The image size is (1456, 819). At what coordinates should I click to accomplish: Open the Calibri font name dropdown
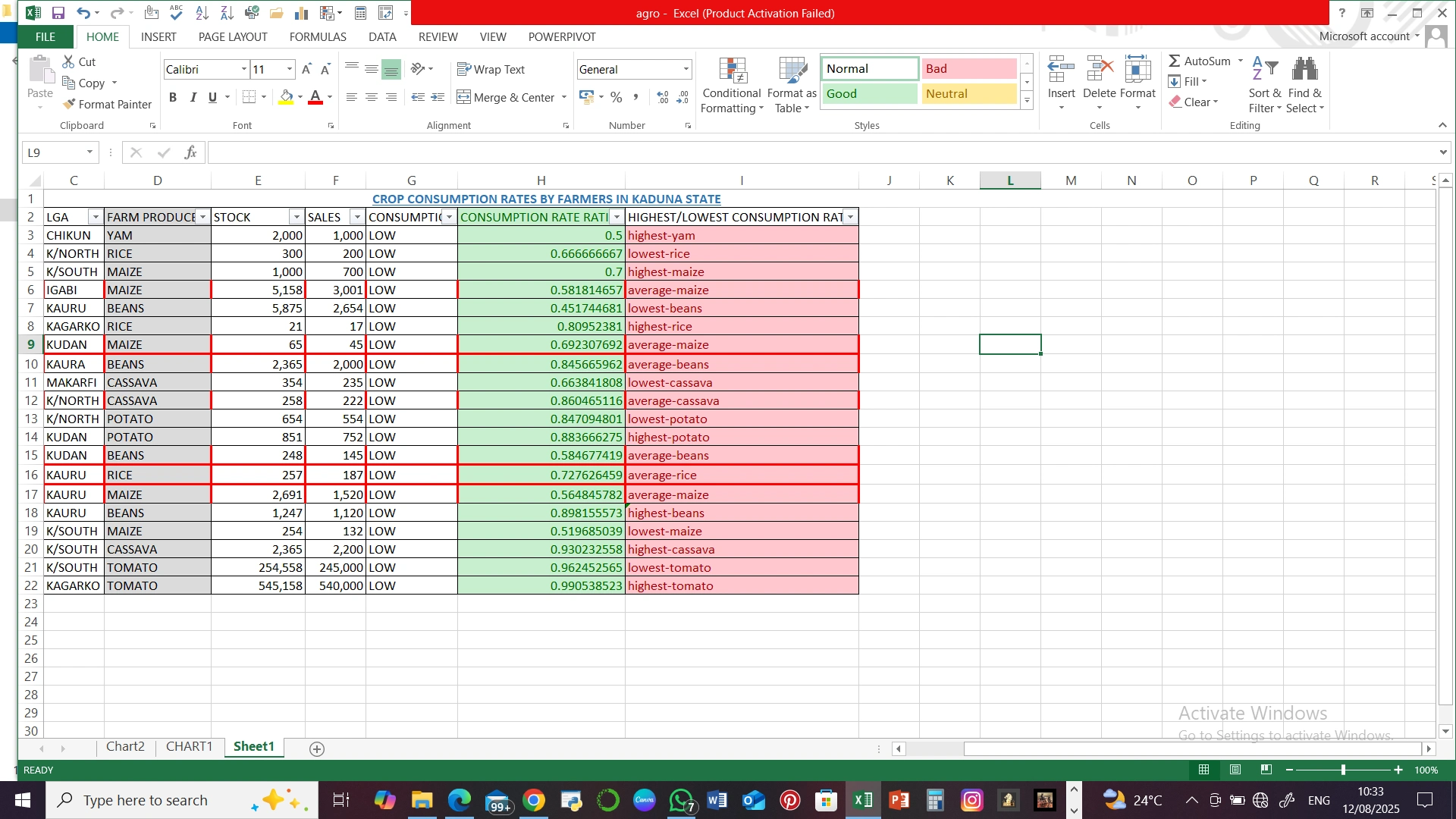[243, 69]
